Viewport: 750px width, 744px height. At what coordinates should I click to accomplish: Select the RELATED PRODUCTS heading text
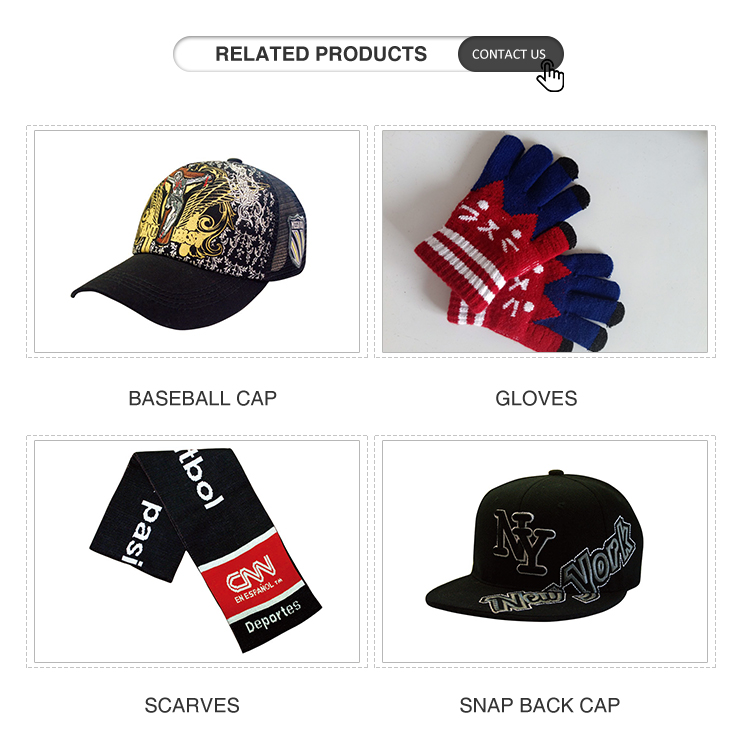pyautogui.click(x=321, y=54)
